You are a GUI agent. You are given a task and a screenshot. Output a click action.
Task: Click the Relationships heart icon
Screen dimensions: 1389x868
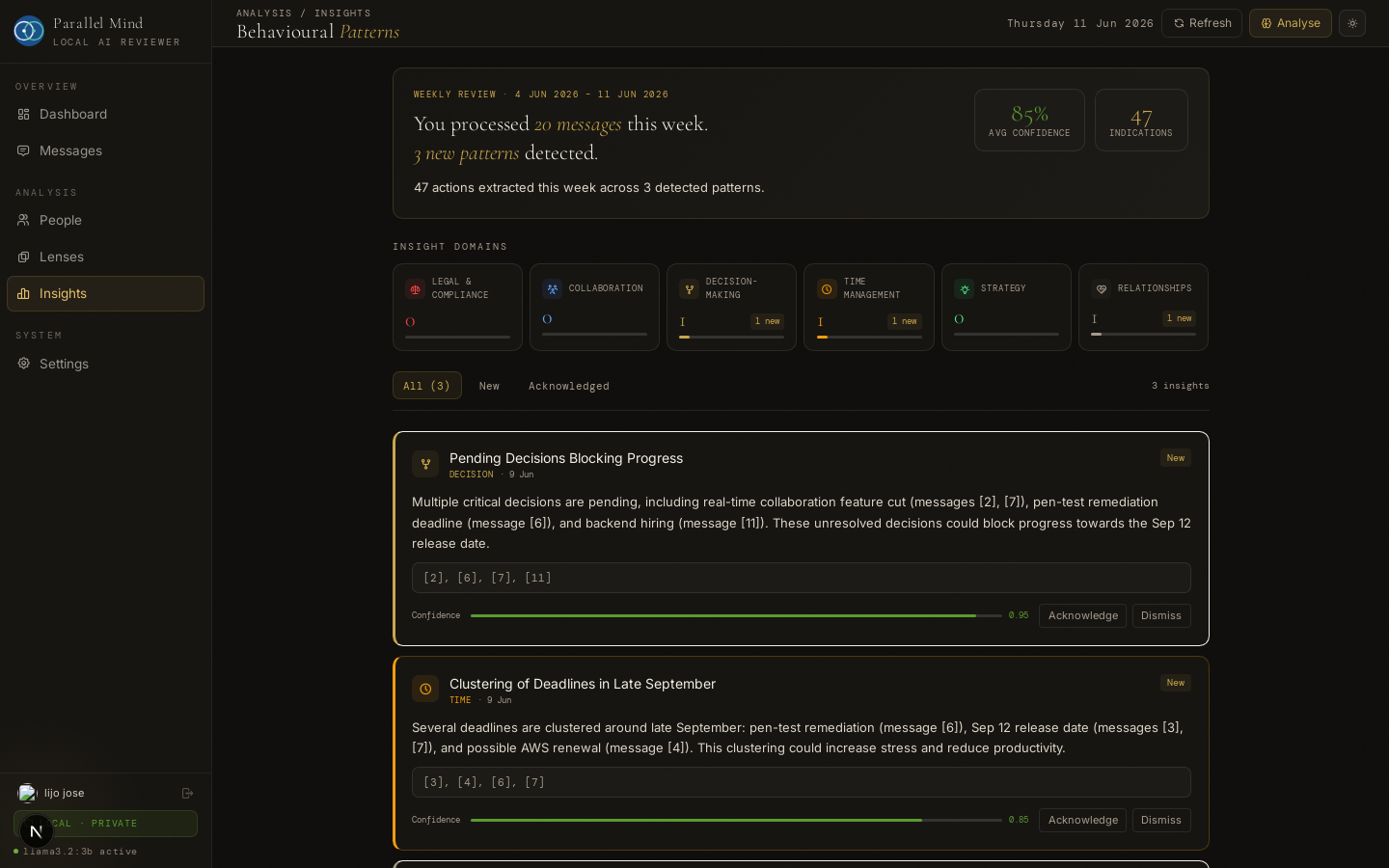coord(1101,289)
